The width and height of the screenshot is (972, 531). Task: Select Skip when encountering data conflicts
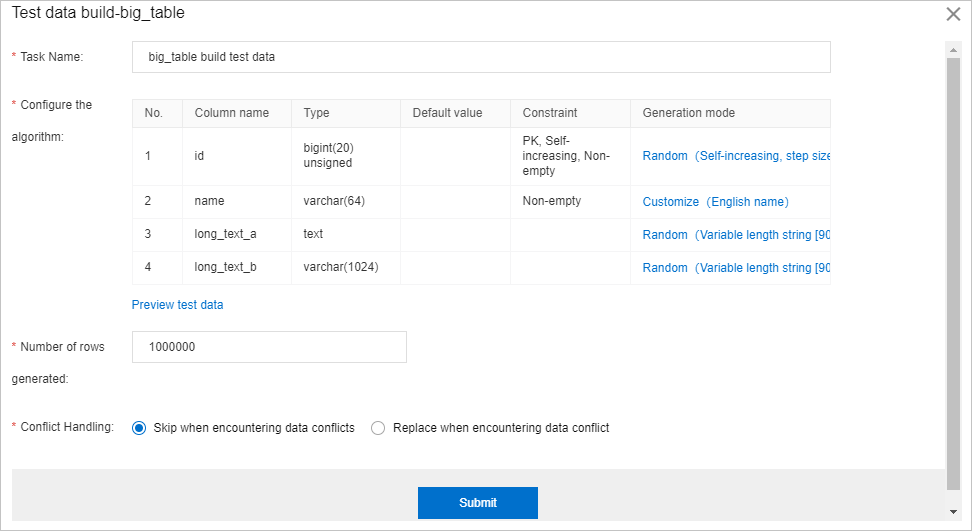(139, 428)
